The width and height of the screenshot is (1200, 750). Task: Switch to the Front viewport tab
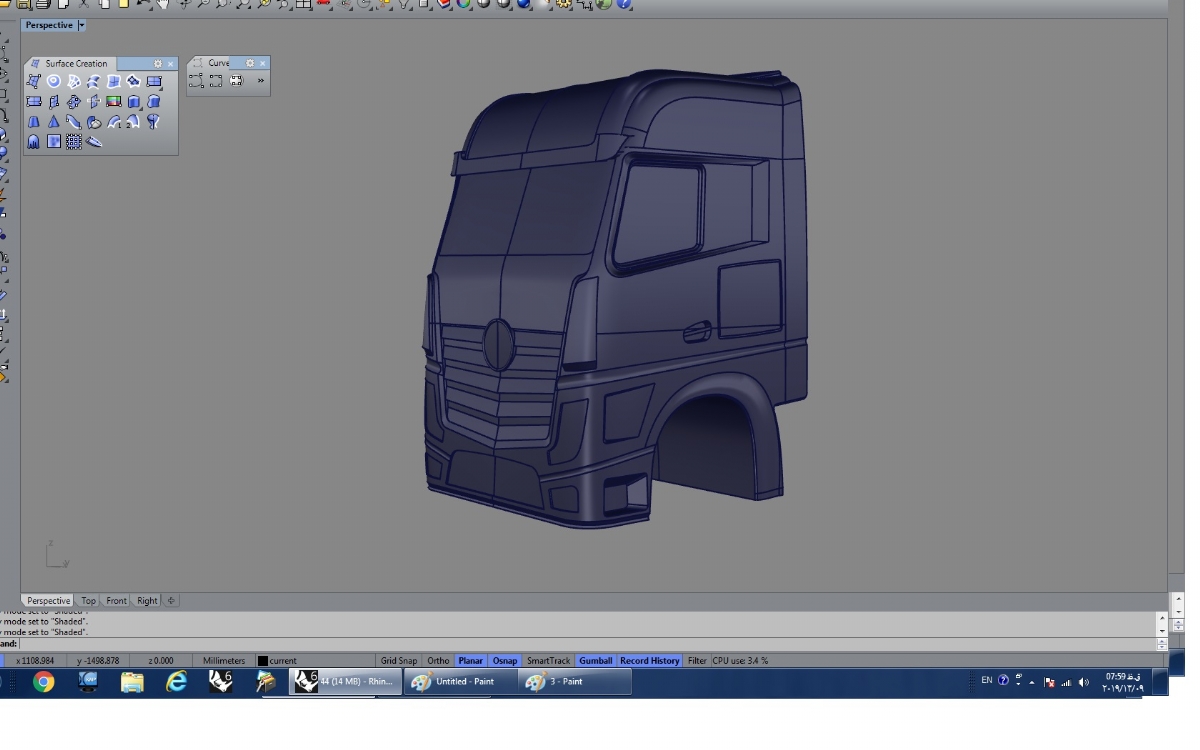pos(117,601)
